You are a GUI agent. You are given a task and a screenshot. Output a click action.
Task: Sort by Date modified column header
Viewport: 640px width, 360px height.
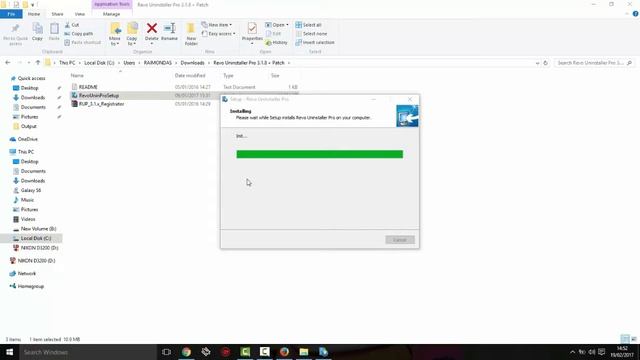[190, 76]
